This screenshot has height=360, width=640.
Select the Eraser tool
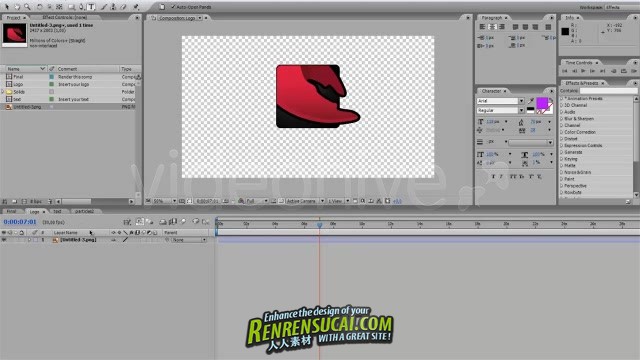point(123,7)
